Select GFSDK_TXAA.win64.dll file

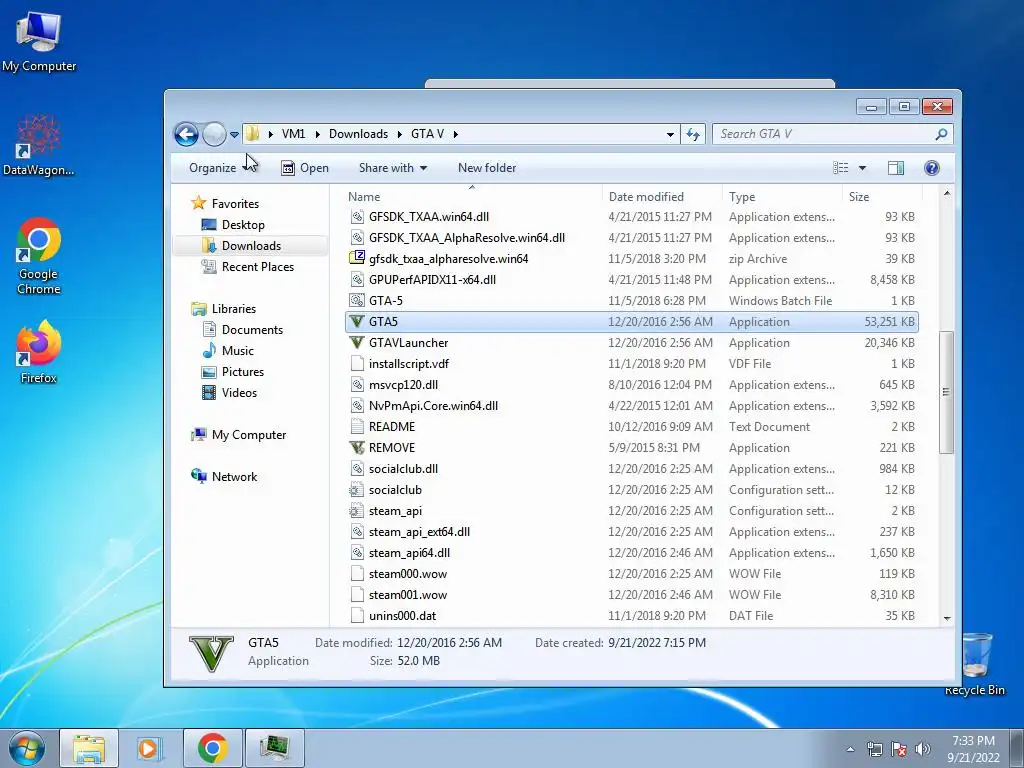pyautogui.click(x=428, y=217)
